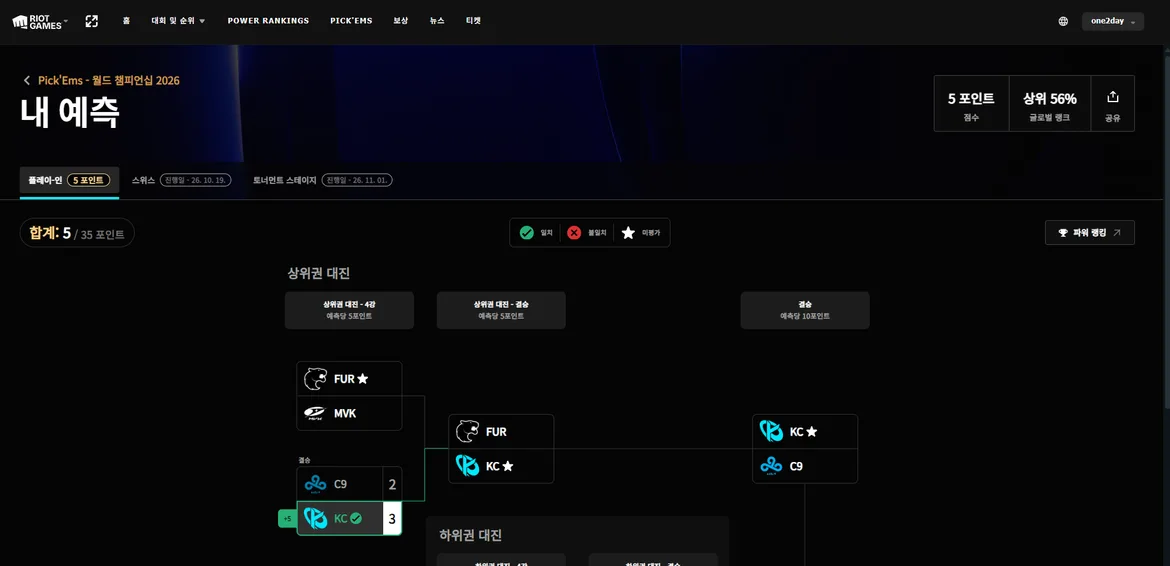The image size is (1170, 566).
Task: Open the one2day account dropdown
Action: click(1113, 21)
